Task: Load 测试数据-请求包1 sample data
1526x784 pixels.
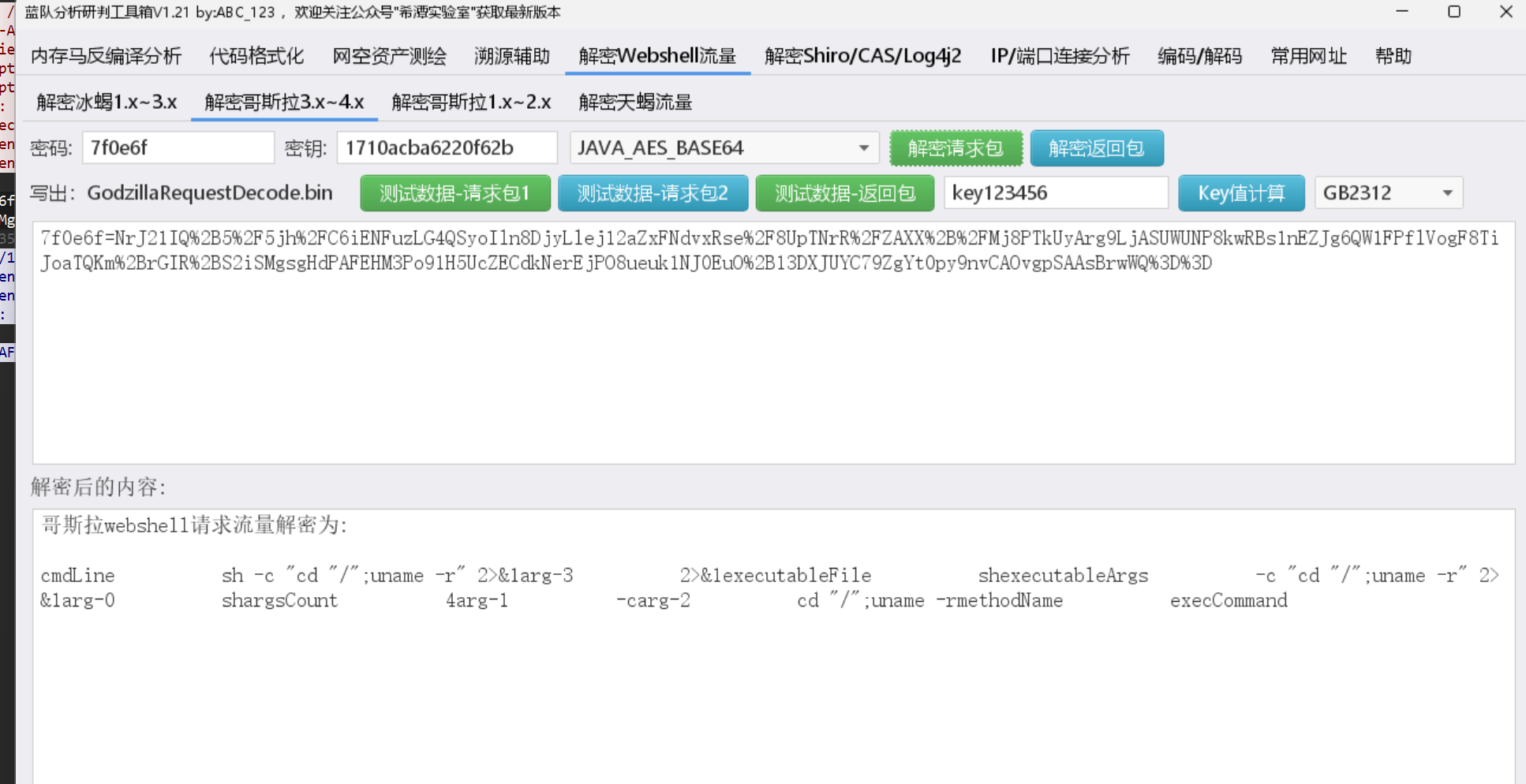Action: pyautogui.click(x=454, y=193)
